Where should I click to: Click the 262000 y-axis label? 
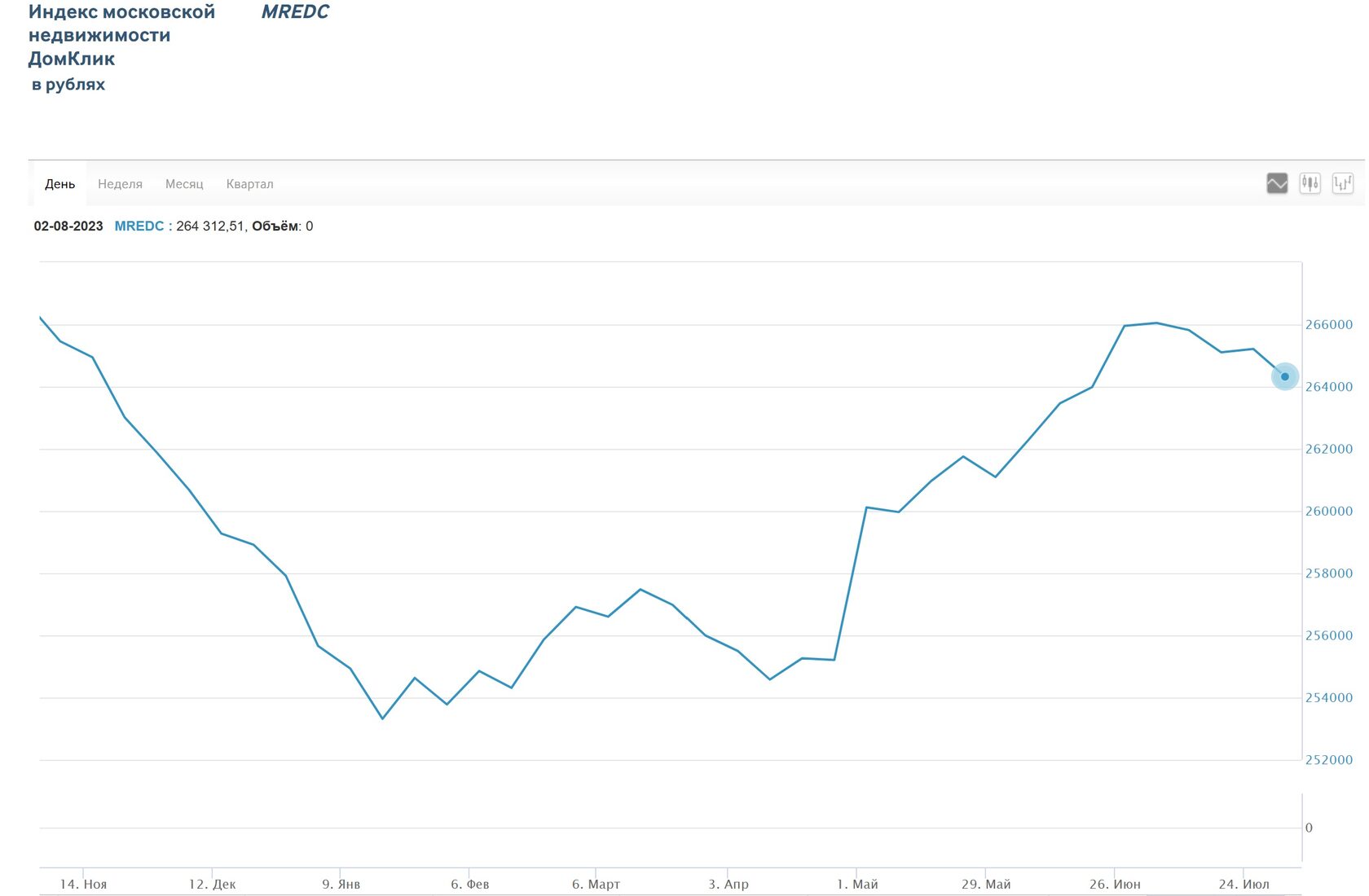pos(1328,449)
